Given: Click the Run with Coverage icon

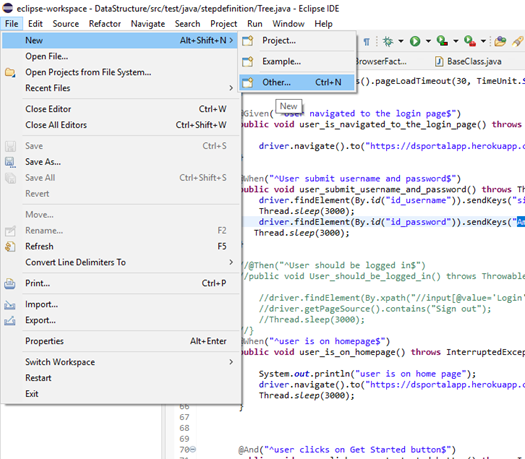Looking at the screenshot, I should [x=442, y=41].
